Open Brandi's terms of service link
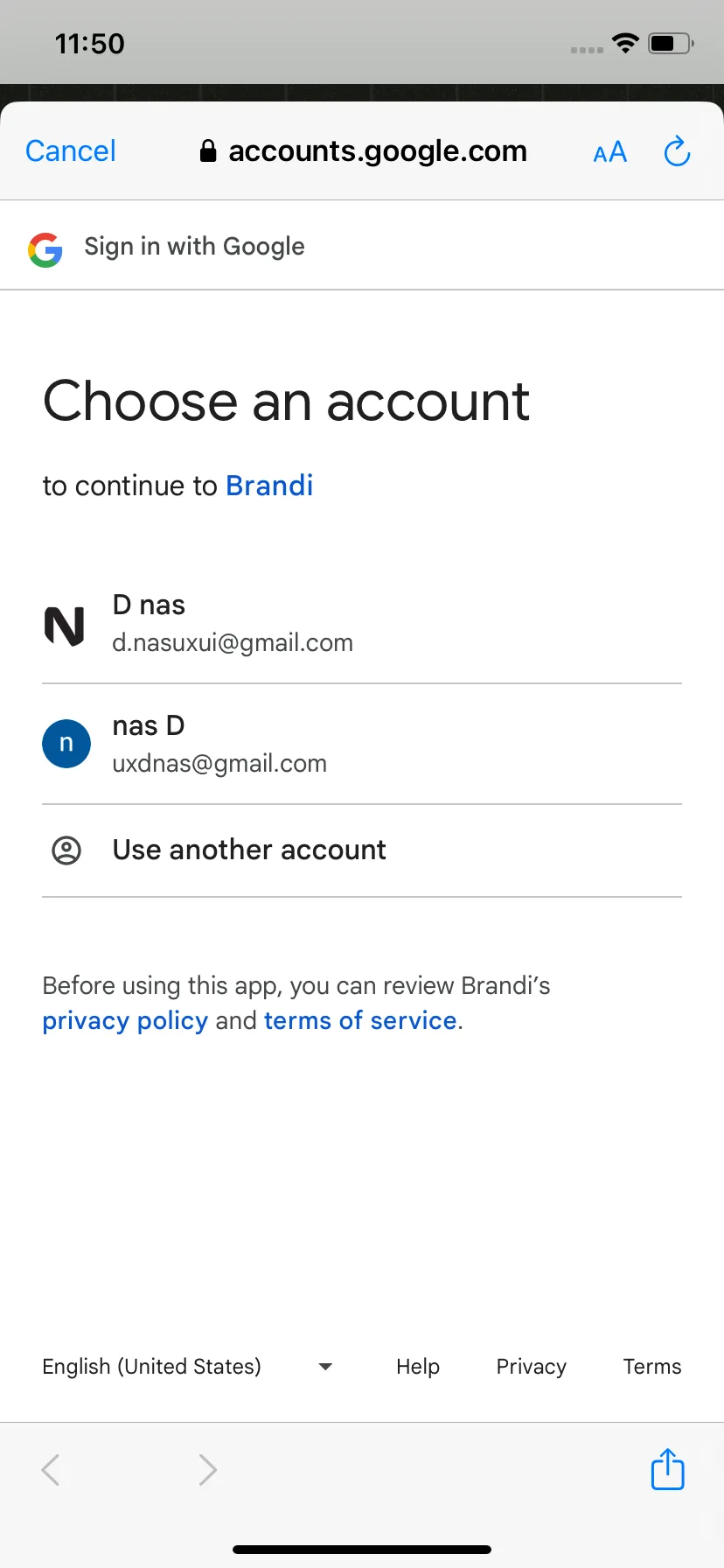The width and height of the screenshot is (724, 1568). coord(360,1020)
